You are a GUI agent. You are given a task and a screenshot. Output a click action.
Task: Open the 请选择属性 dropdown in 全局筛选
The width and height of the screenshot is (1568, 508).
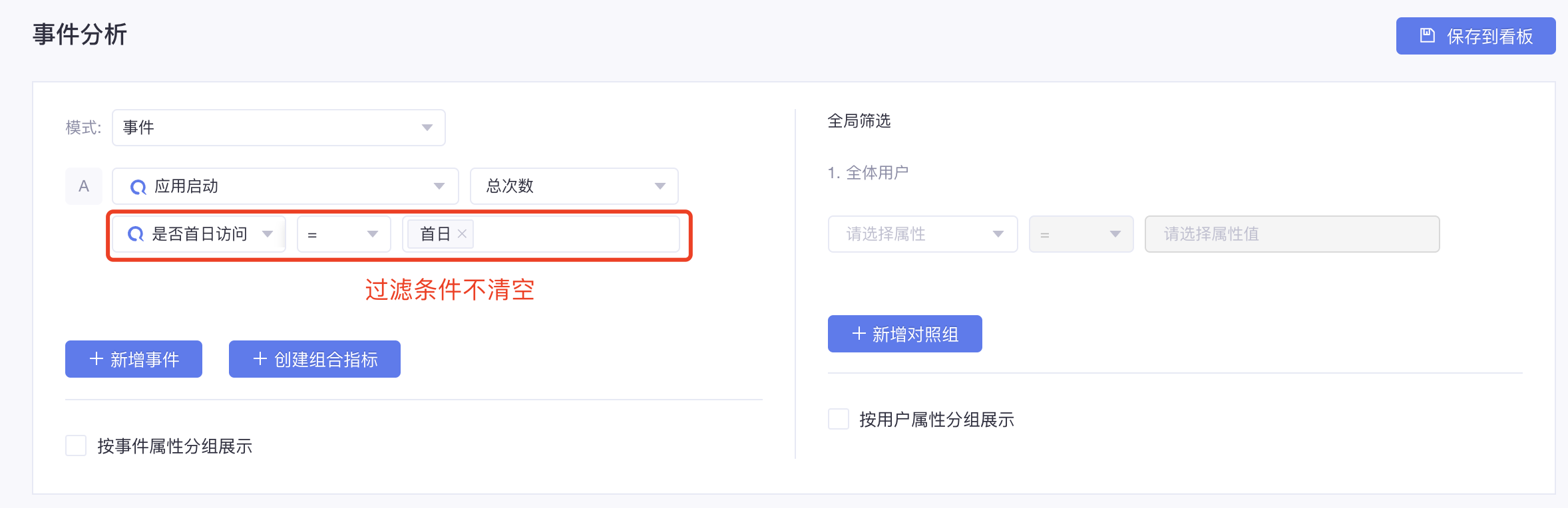[923, 234]
